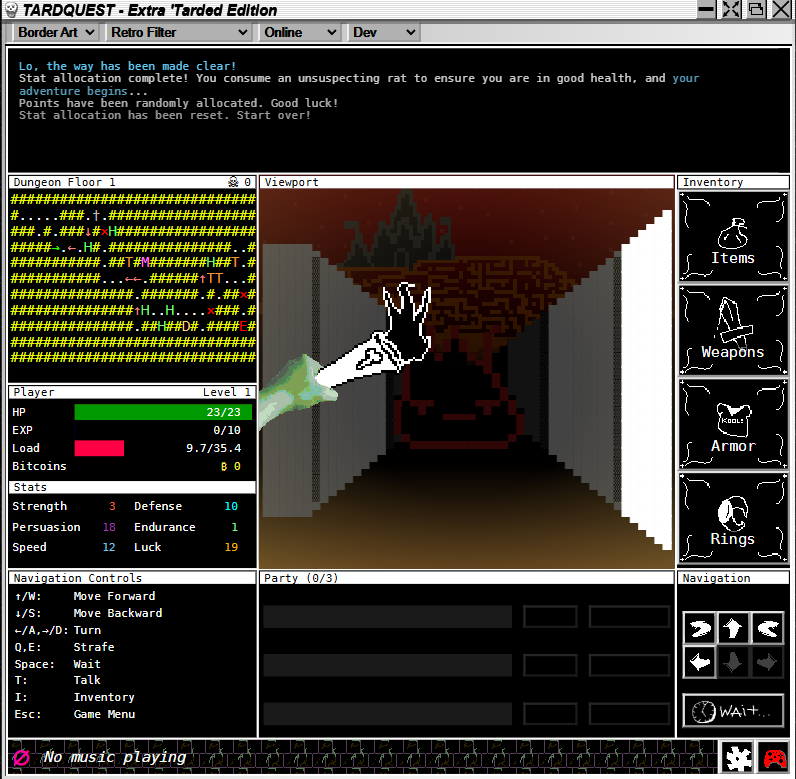Image resolution: width=796 pixels, height=779 pixels.
Task: Open settings with the gear icon
Action: pyautogui.click(x=738, y=757)
